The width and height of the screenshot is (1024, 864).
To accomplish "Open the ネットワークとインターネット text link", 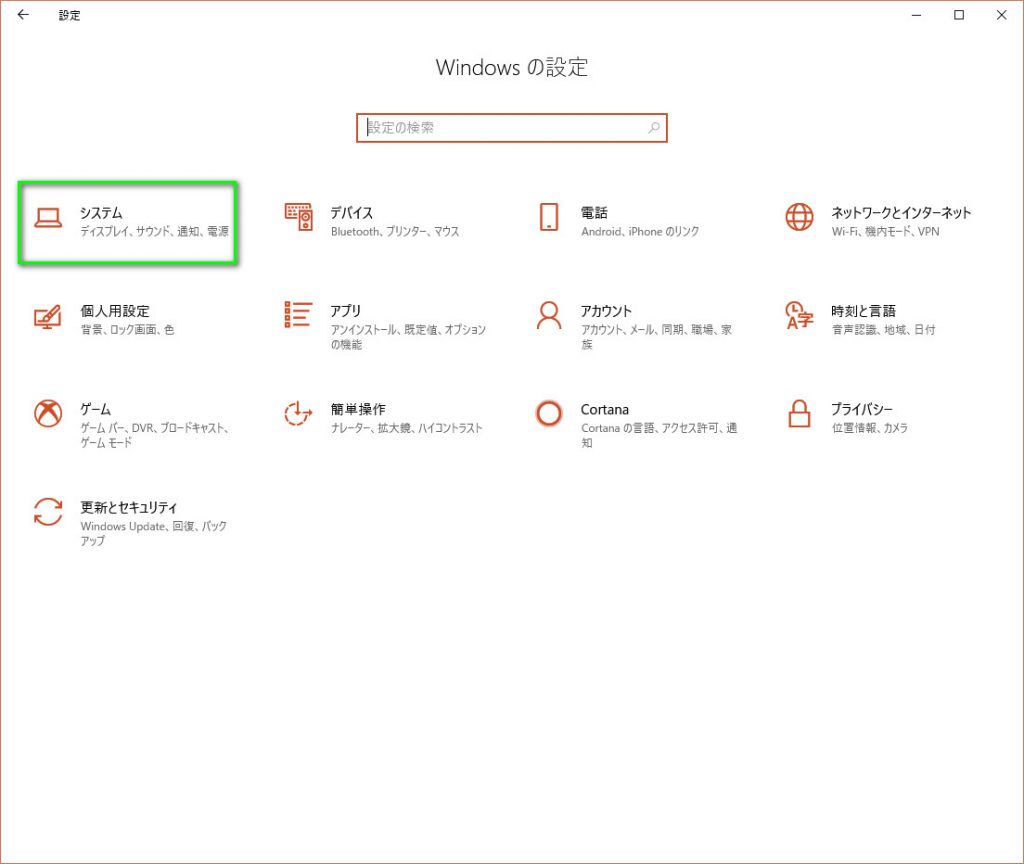I will coord(901,212).
